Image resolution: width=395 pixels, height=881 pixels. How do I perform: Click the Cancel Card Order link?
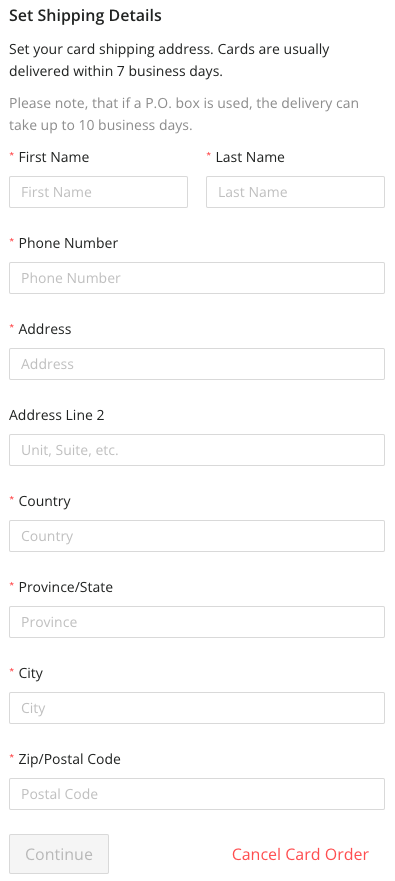pyautogui.click(x=300, y=854)
